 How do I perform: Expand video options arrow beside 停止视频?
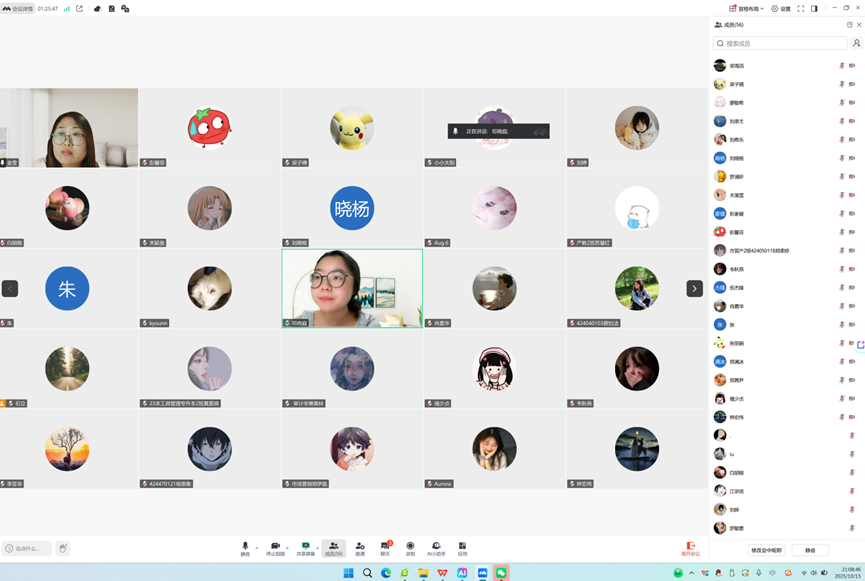(x=290, y=546)
